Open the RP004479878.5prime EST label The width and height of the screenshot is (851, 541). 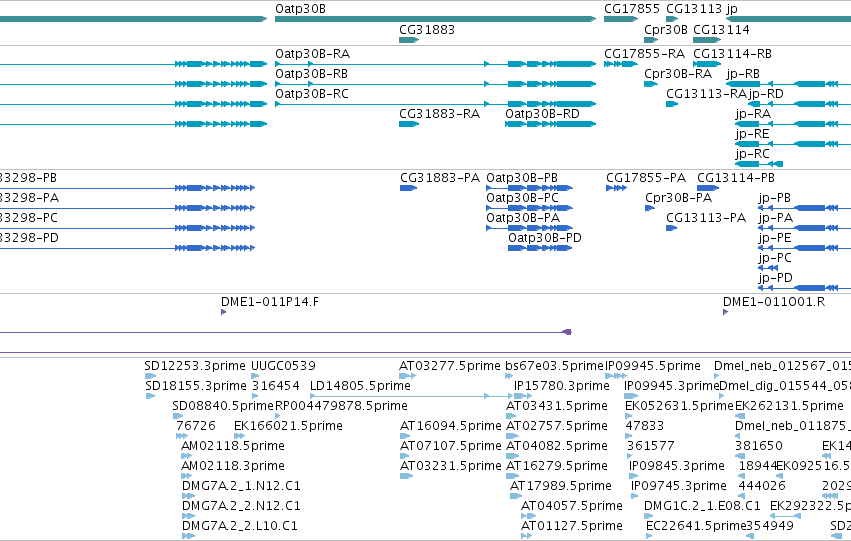pyautogui.click(x=341, y=406)
